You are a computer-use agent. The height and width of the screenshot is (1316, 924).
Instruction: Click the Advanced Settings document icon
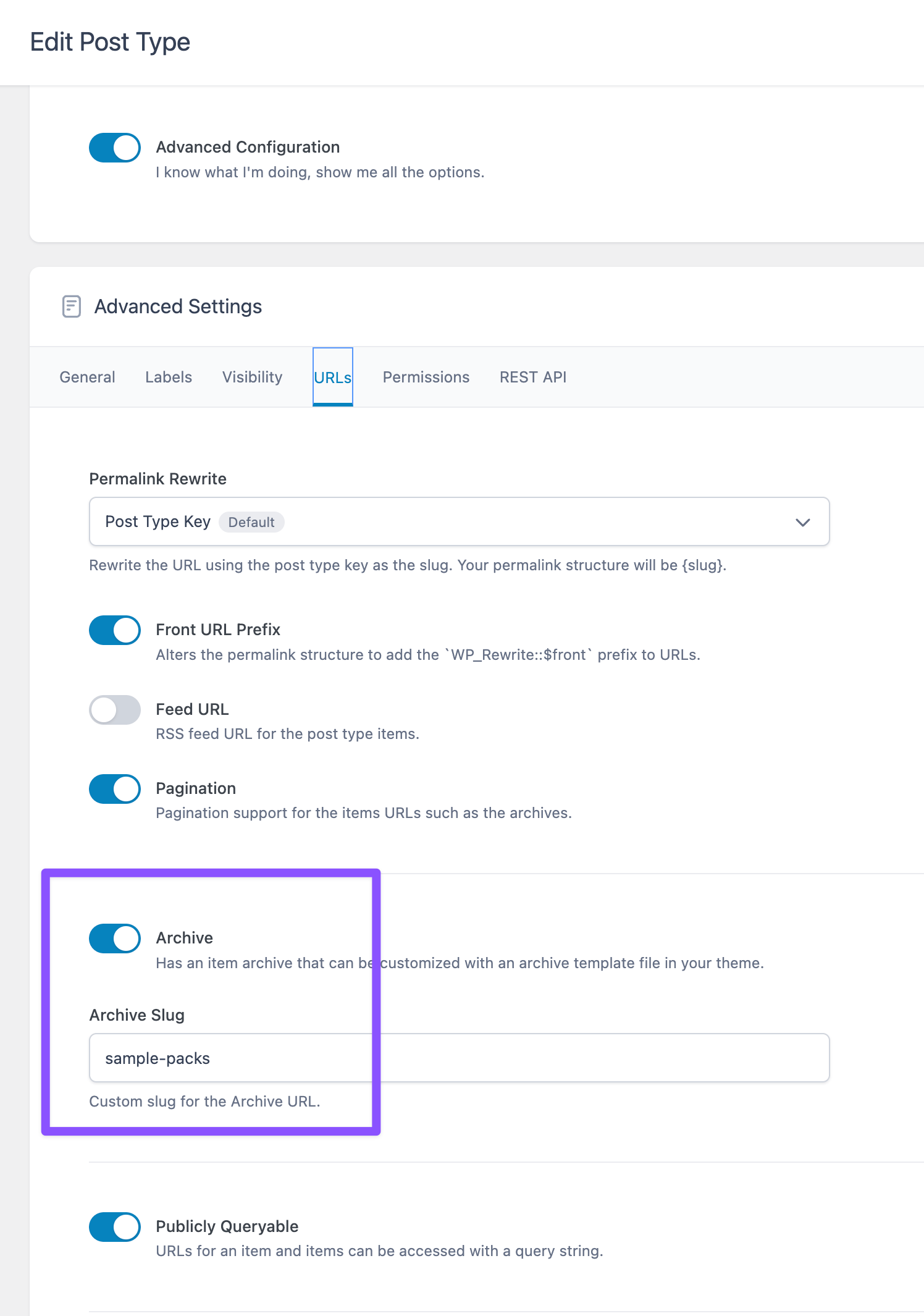click(x=72, y=306)
